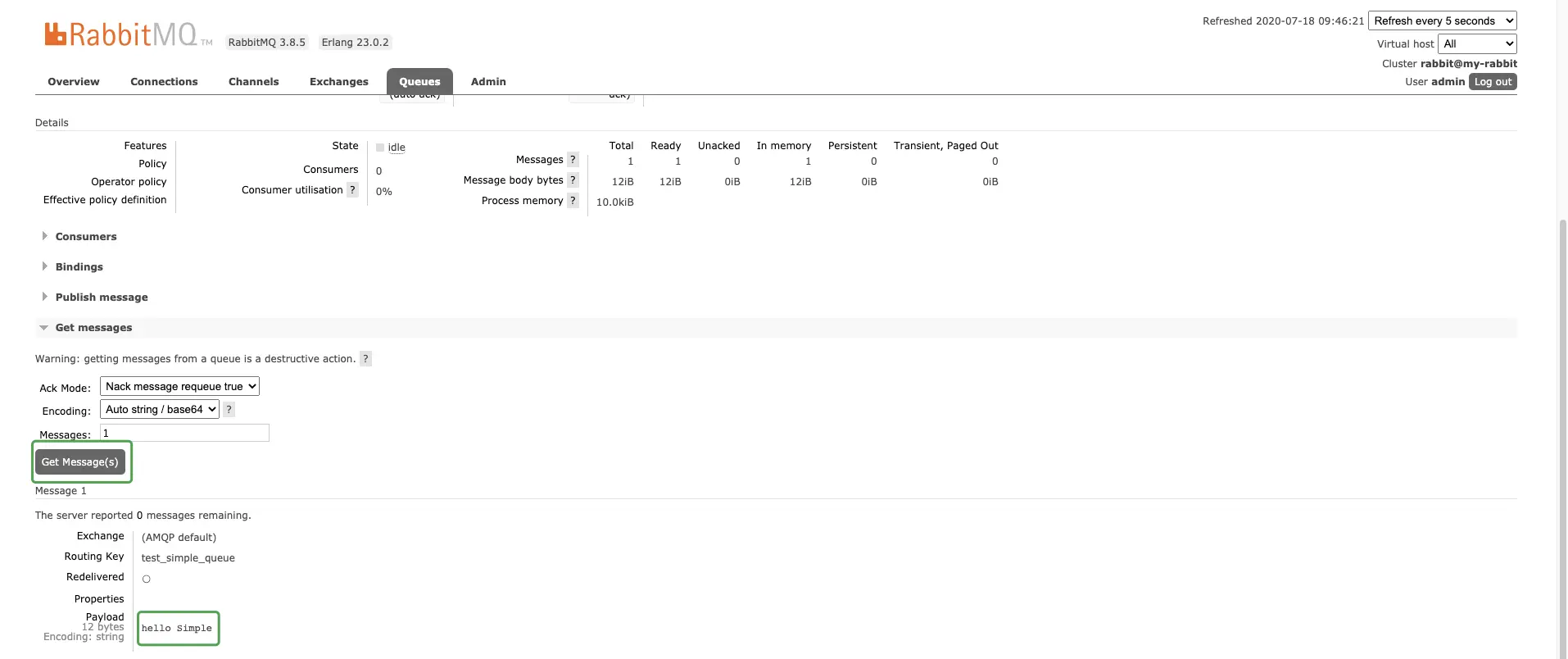Click the In memory column header
This screenshot has height=659, width=1568.
[783, 146]
